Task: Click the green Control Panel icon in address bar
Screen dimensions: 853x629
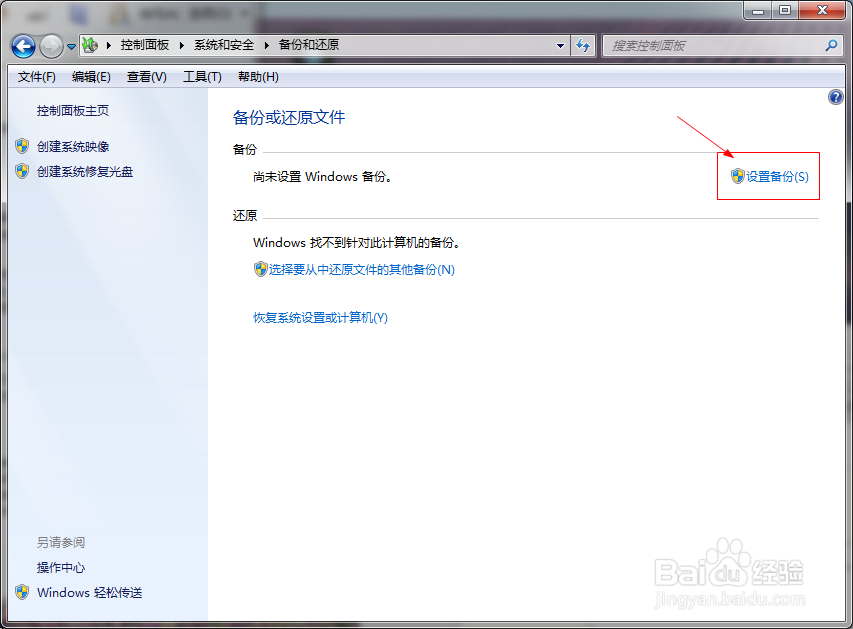Action: coord(88,45)
